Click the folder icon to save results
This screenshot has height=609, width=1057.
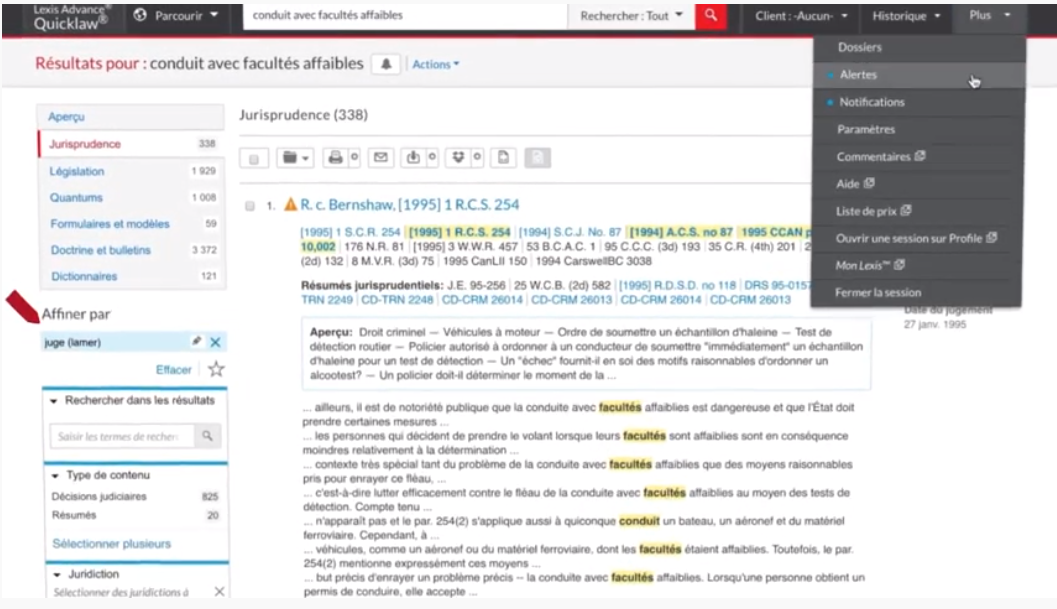point(287,159)
